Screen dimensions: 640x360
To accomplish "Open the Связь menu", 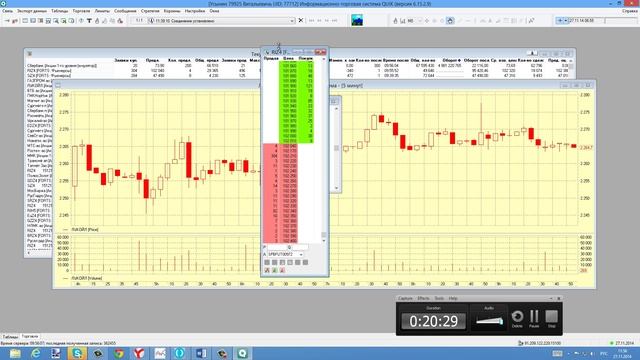I will click(7, 11).
